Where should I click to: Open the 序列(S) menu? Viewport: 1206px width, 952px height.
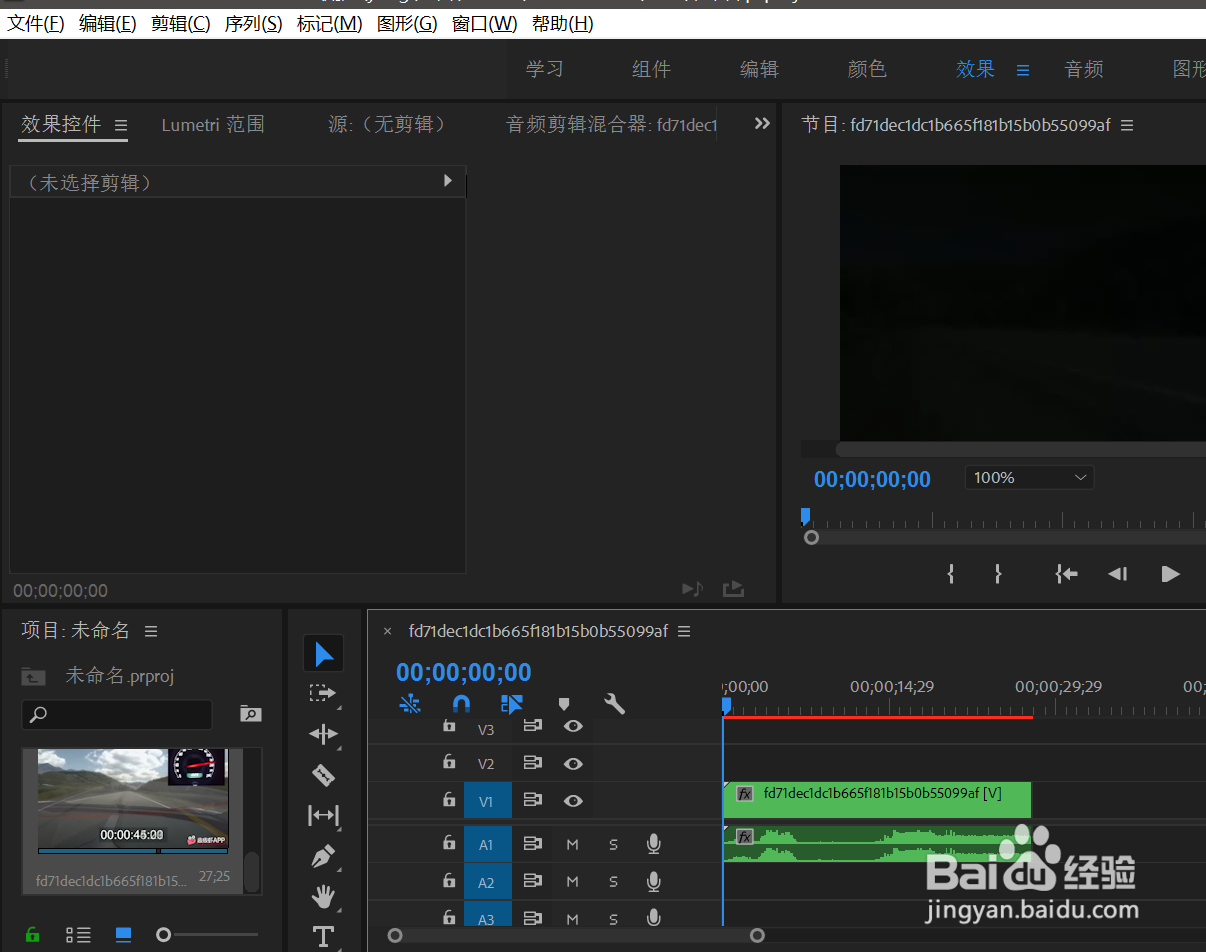(x=253, y=23)
